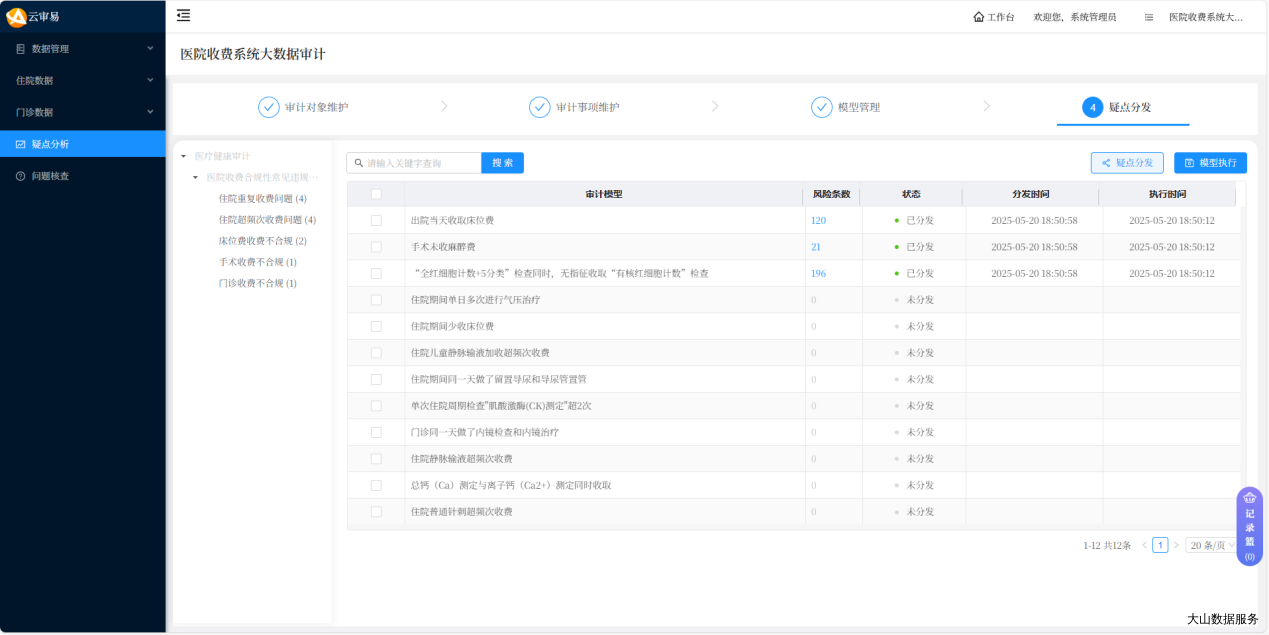Collapse the 医疗健康审计 tree node
Screen dimensions: 1269x635
click(183, 156)
